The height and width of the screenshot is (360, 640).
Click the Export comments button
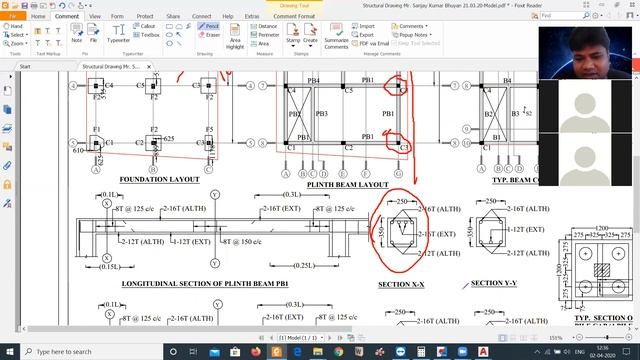(x=363, y=35)
